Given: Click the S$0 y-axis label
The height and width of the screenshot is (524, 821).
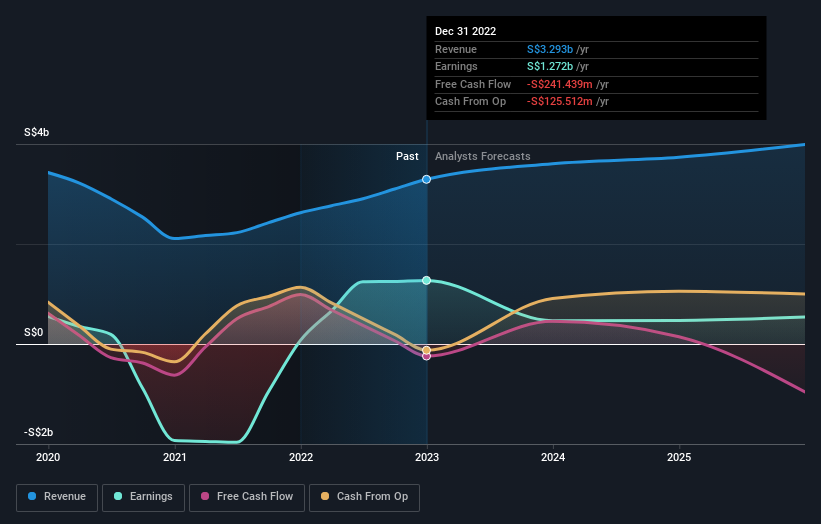Looking at the screenshot, I should [34, 332].
